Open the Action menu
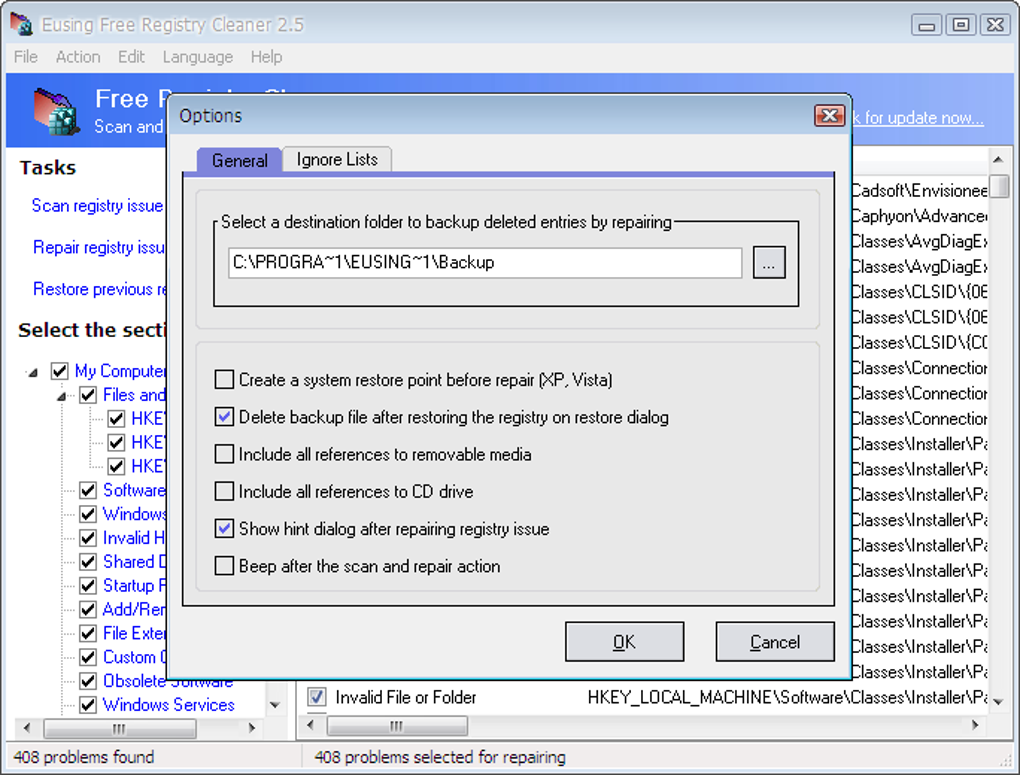1020x775 pixels. (77, 57)
